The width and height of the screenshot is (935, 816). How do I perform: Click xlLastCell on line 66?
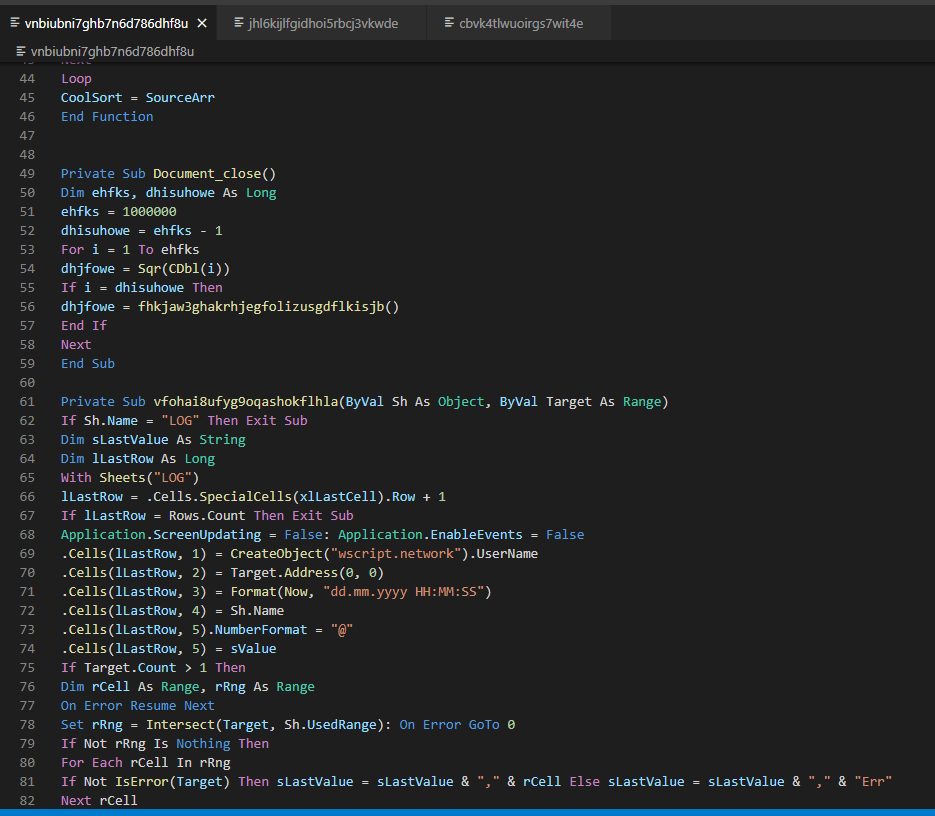[338, 497]
